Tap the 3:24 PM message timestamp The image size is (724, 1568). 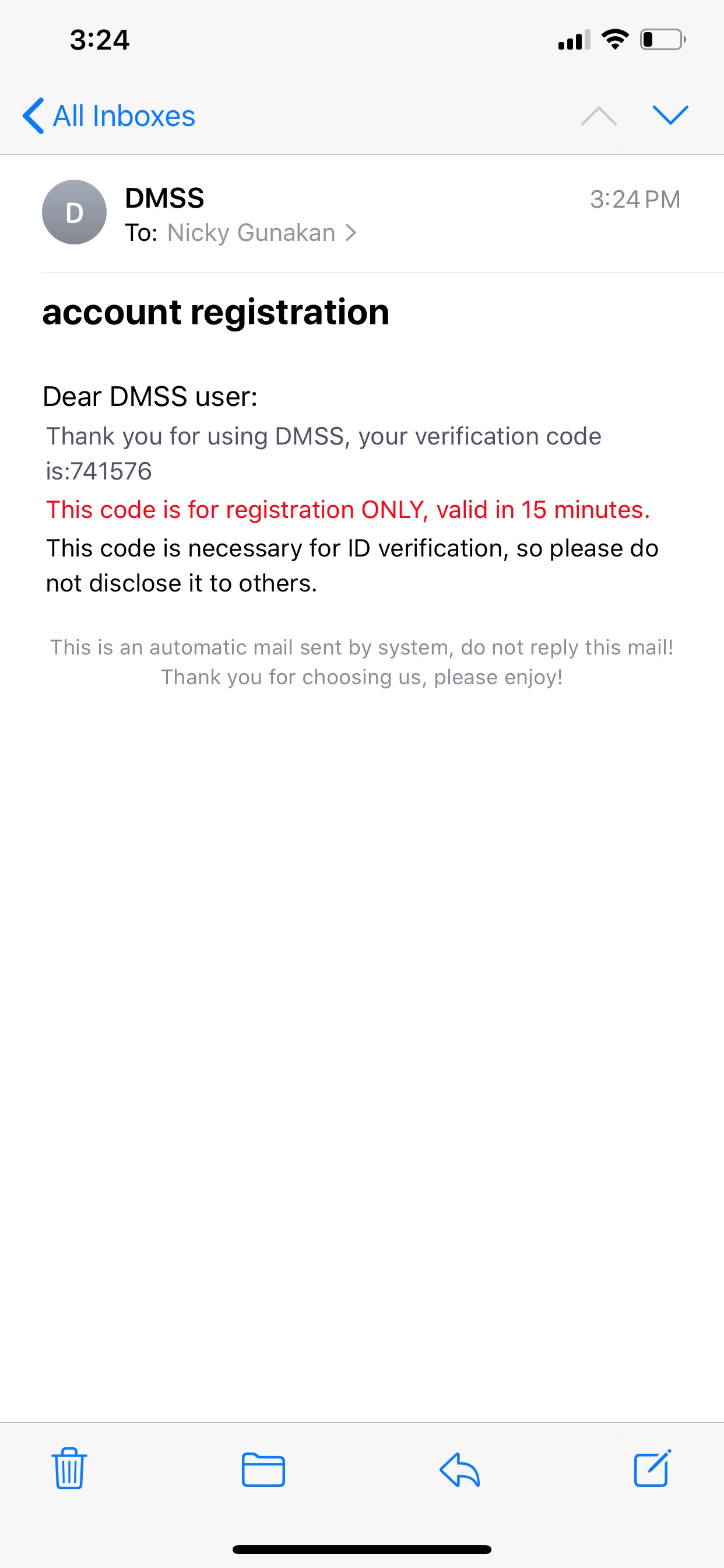[635, 199]
